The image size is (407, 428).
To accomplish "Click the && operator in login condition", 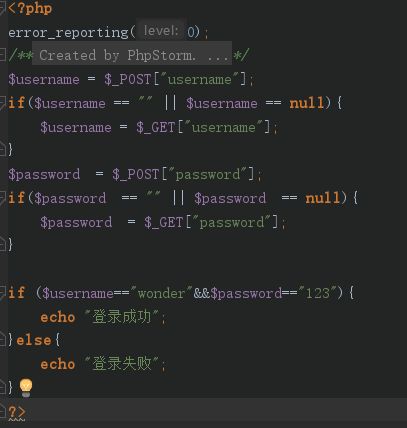I will click(x=201, y=293).
